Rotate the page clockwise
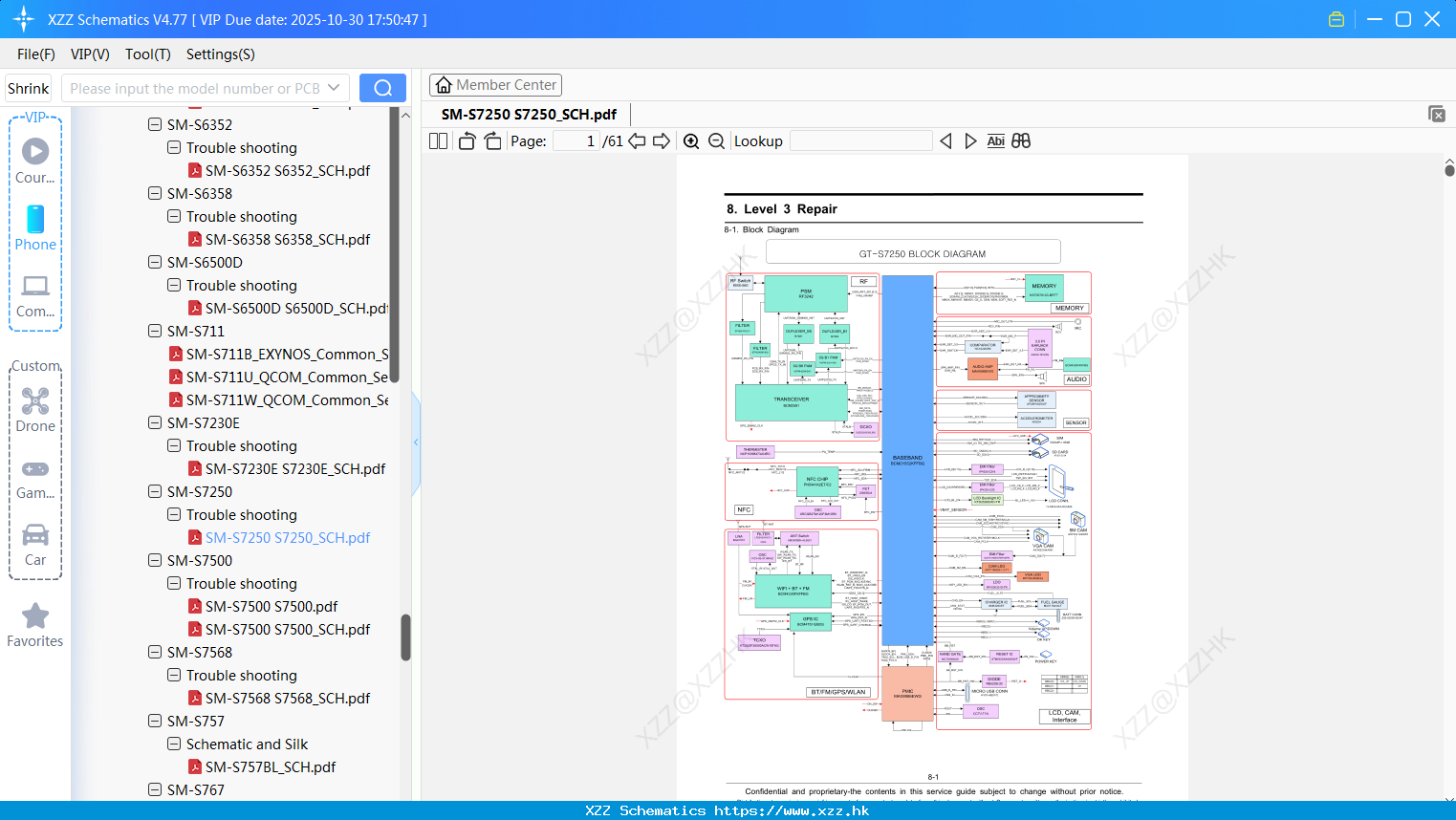This screenshot has width=1456, height=820. [x=493, y=140]
